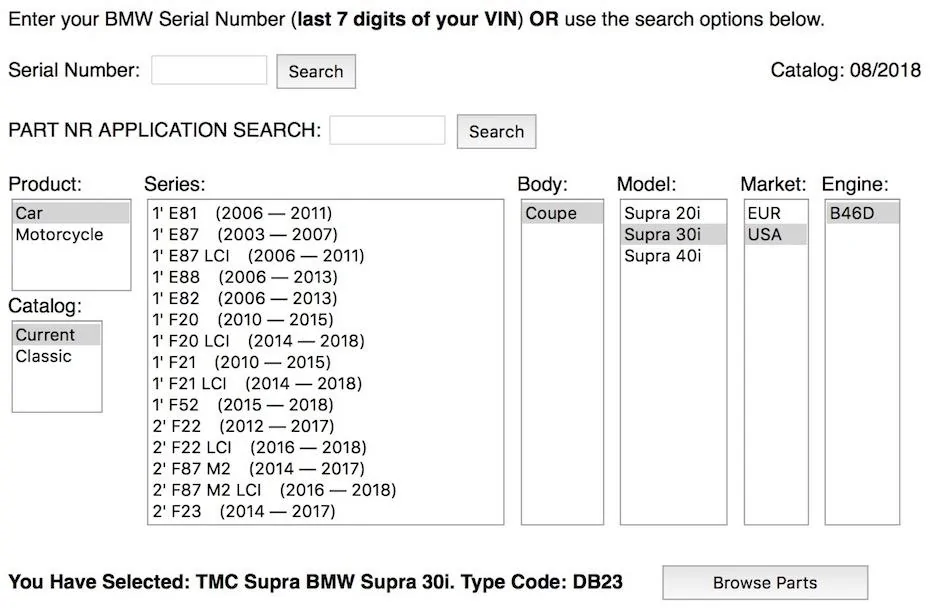This screenshot has width=950, height=610.
Task: Select series 1' F52 (2015 — 2018)
Action: coord(325,405)
